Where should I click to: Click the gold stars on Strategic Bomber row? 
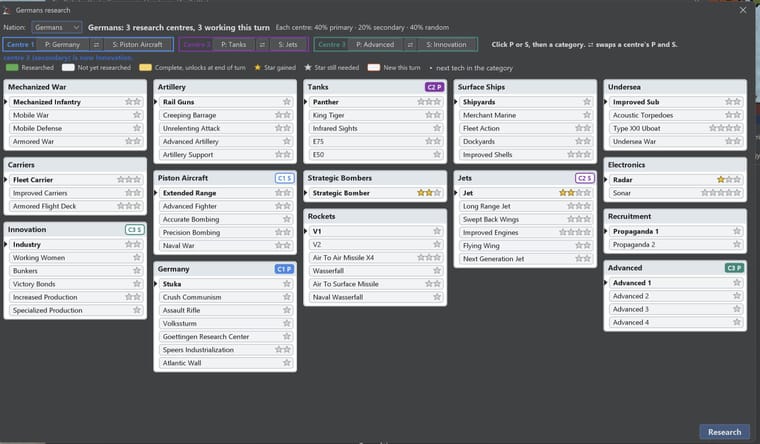425,193
